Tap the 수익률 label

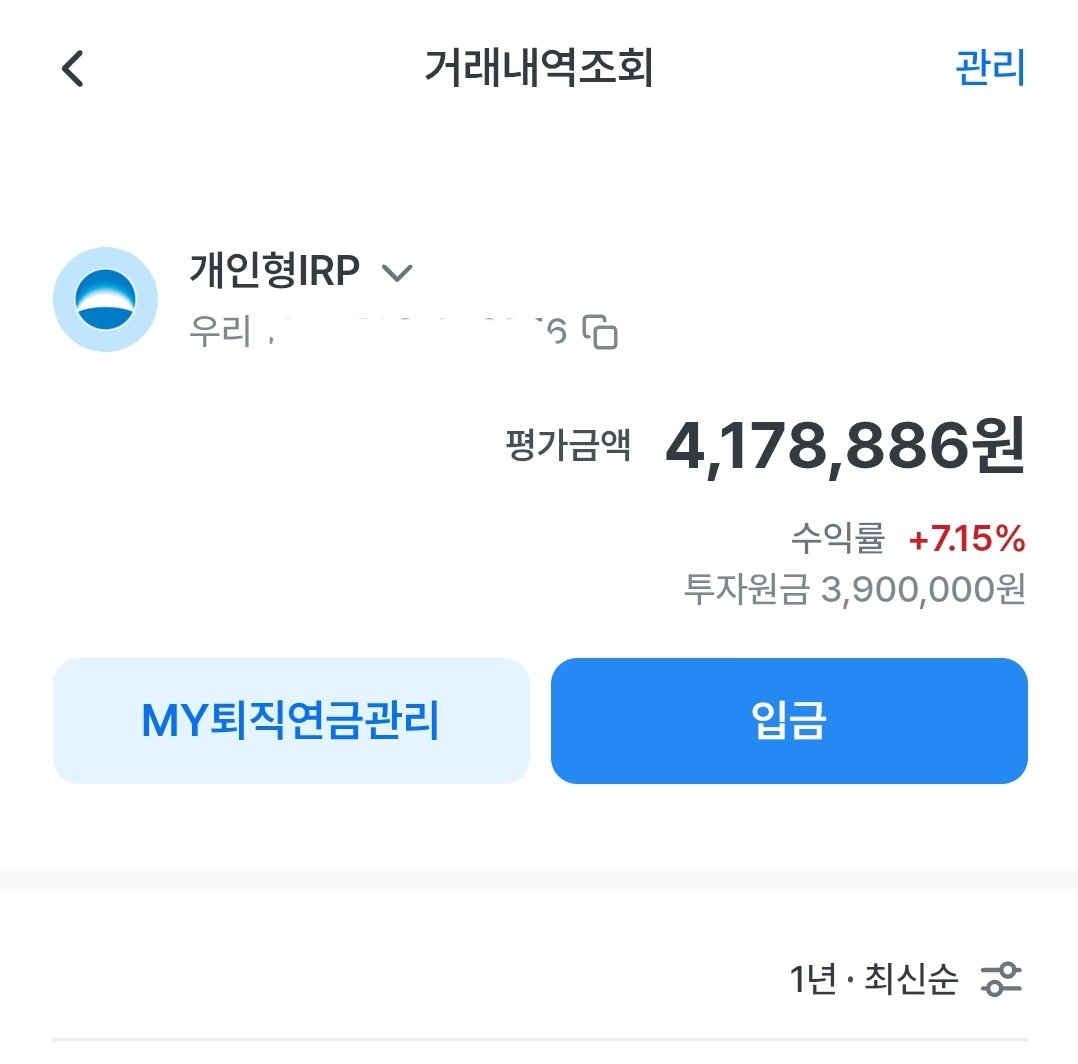[x=837, y=540]
